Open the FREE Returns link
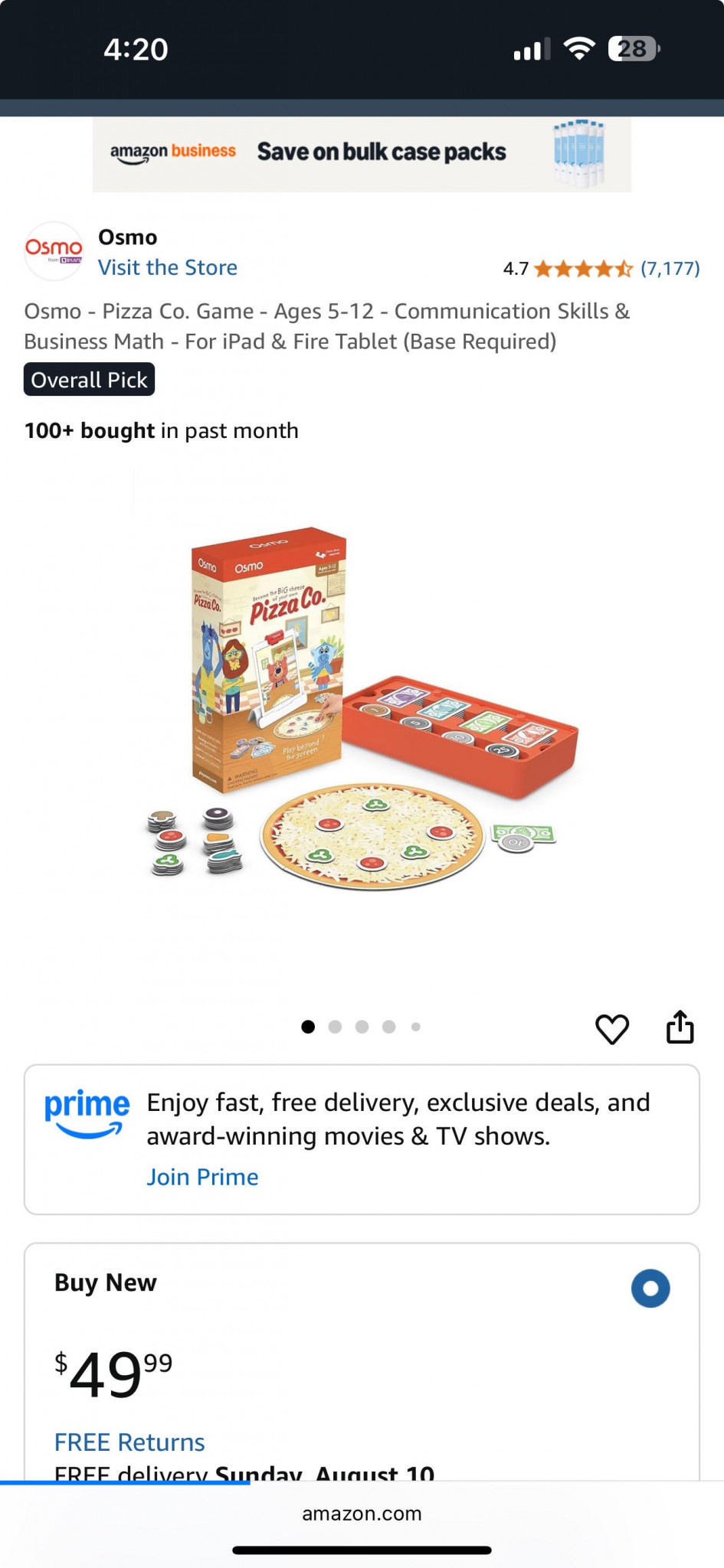Viewport: 724px width, 1568px height. (129, 1442)
